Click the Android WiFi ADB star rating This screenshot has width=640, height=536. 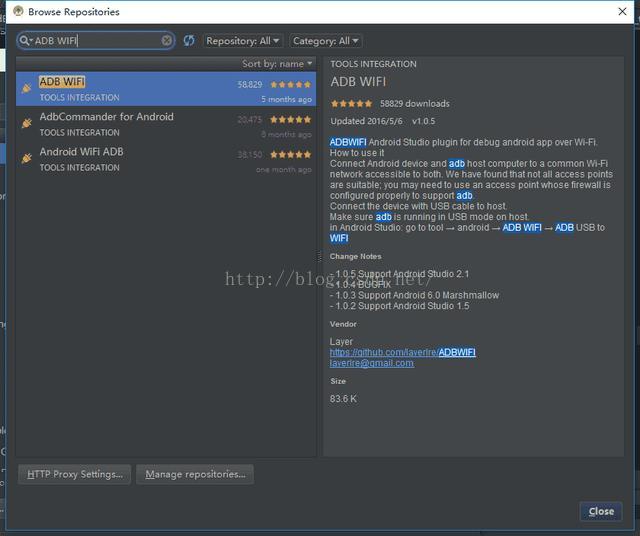point(290,155)
